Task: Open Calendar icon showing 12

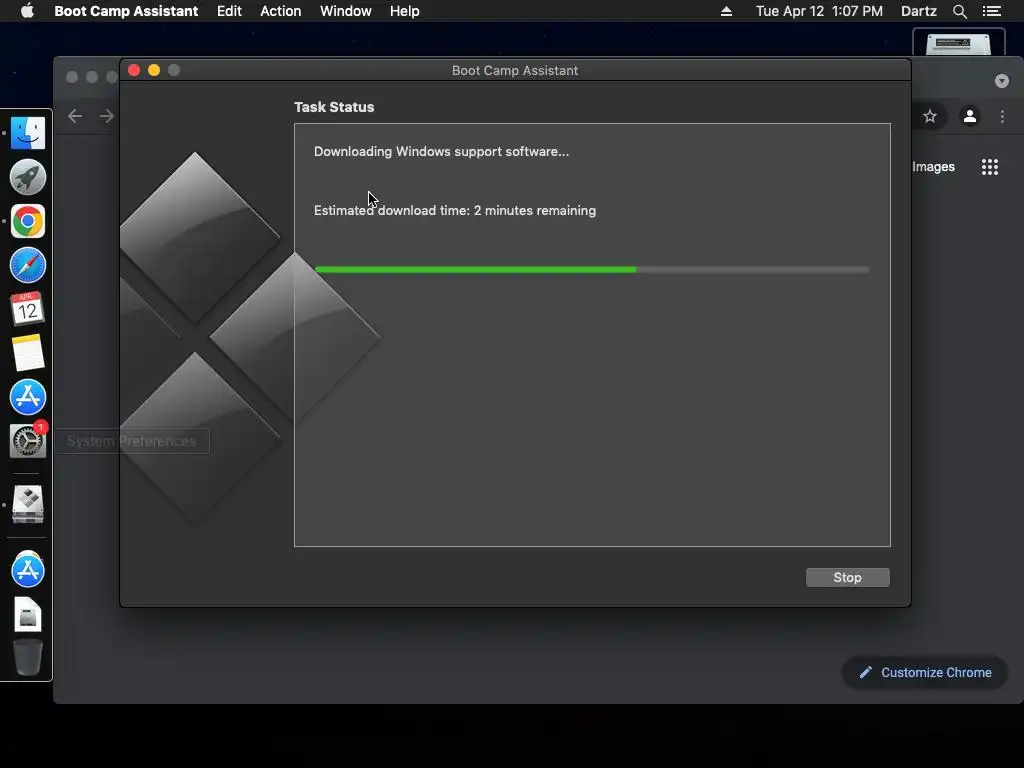Action: click(x=27, y=309)
